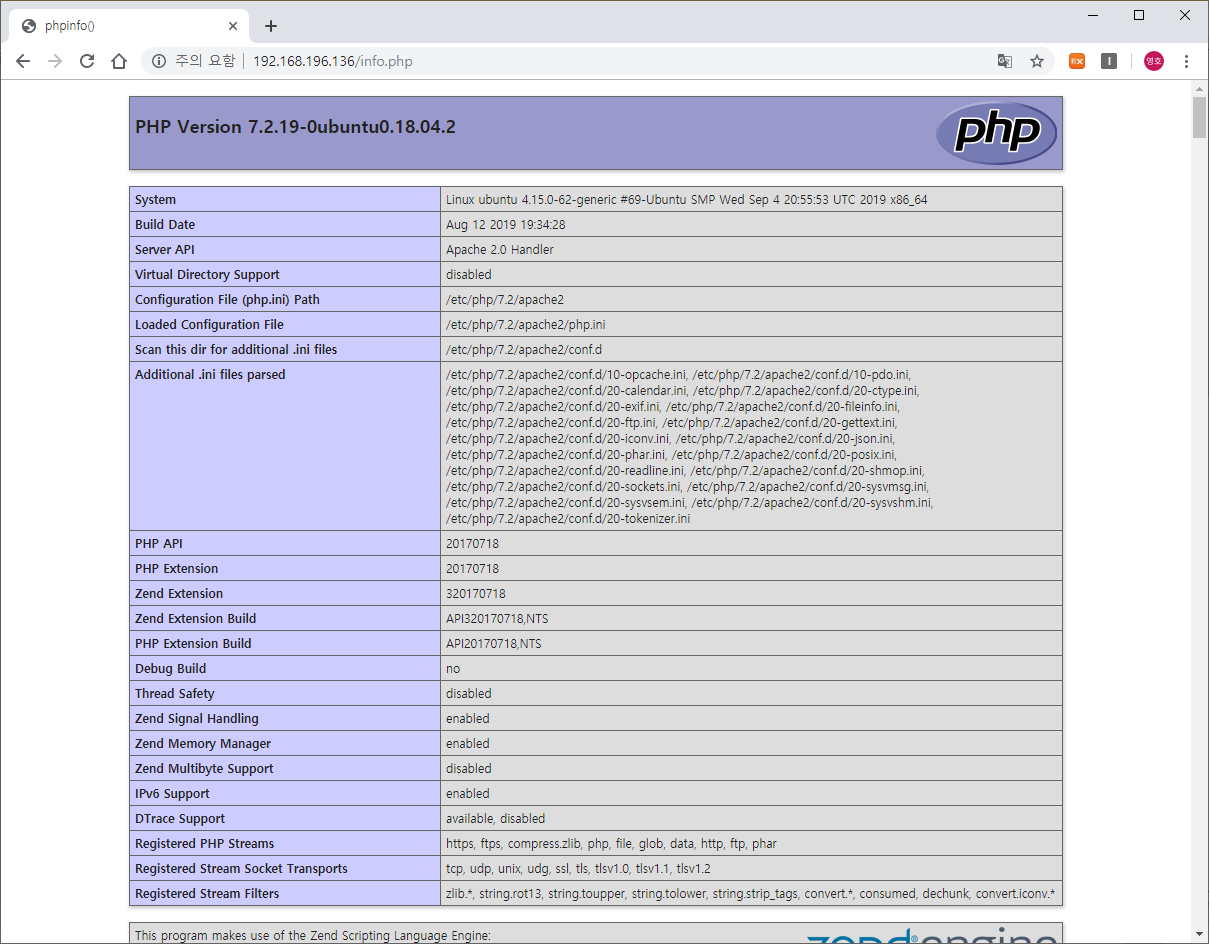Image resolution: width=1209 pixels, height=944 pixels.
Task: Click the Loaded Configuration File label
Action: click(209, 325)
